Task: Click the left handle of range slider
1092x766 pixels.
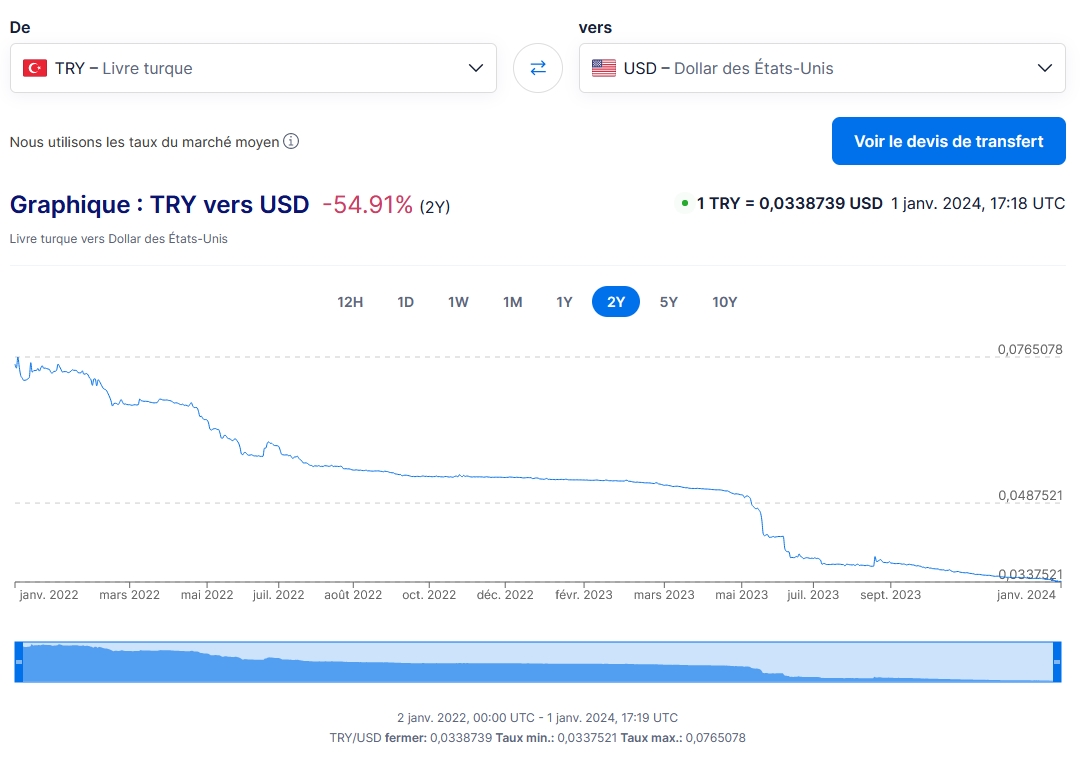Action: (x=19, y=662)
